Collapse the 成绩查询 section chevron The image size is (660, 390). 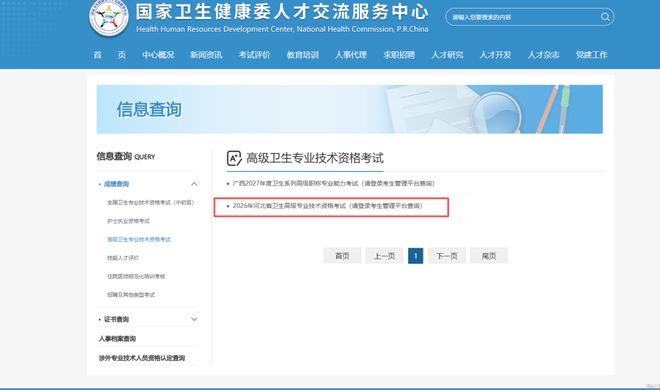click(x=194, y=184)
